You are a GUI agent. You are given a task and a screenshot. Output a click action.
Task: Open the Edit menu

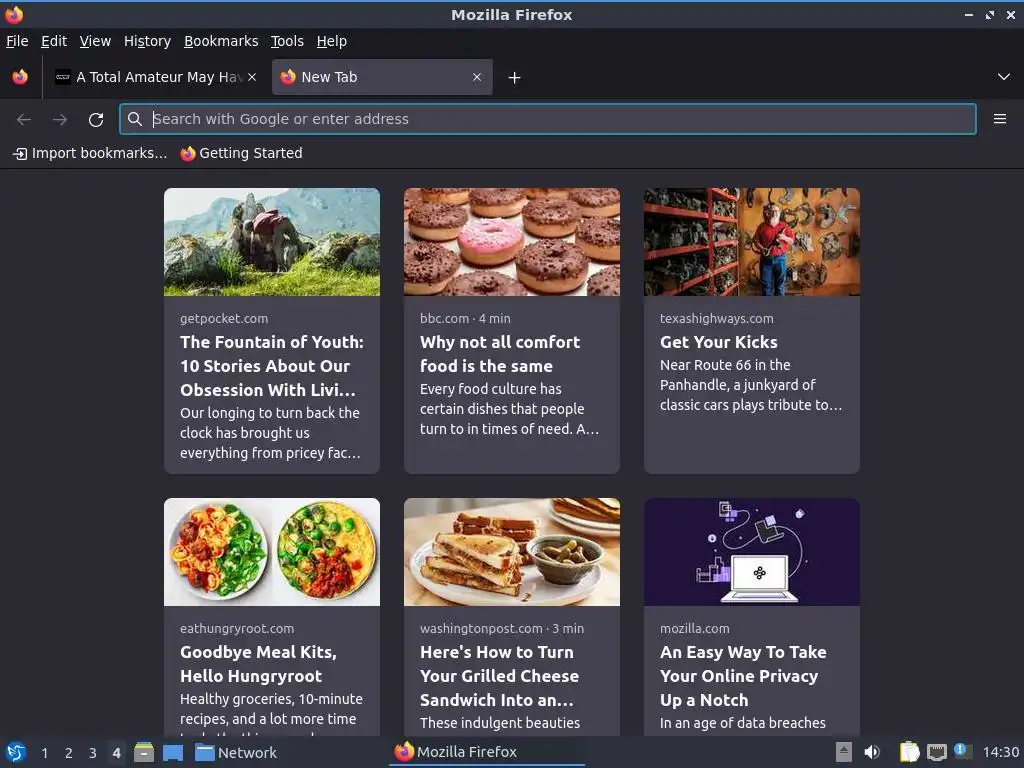tap(54, 41)
